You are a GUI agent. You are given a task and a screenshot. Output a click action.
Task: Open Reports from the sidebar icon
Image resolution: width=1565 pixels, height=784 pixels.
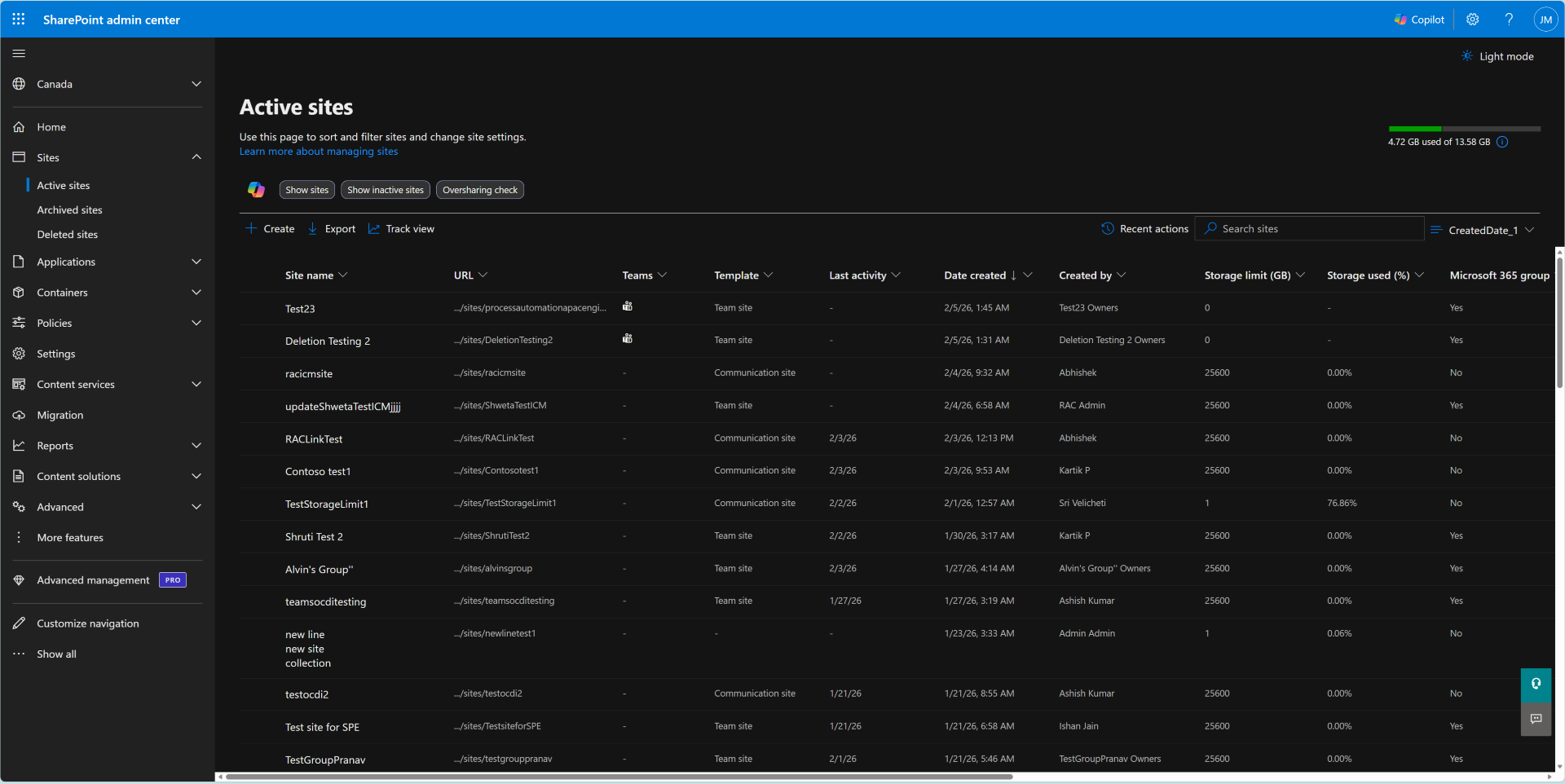tap(19, 445)
